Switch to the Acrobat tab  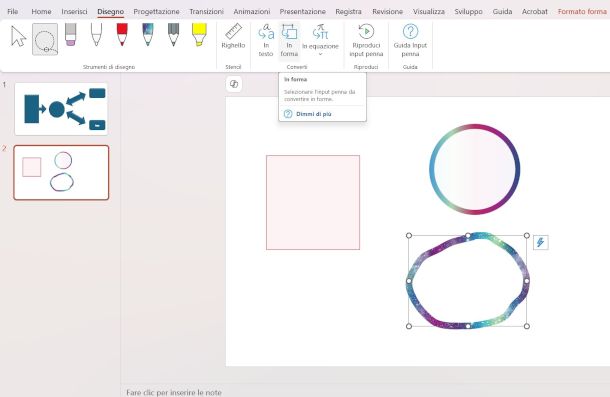535,12
